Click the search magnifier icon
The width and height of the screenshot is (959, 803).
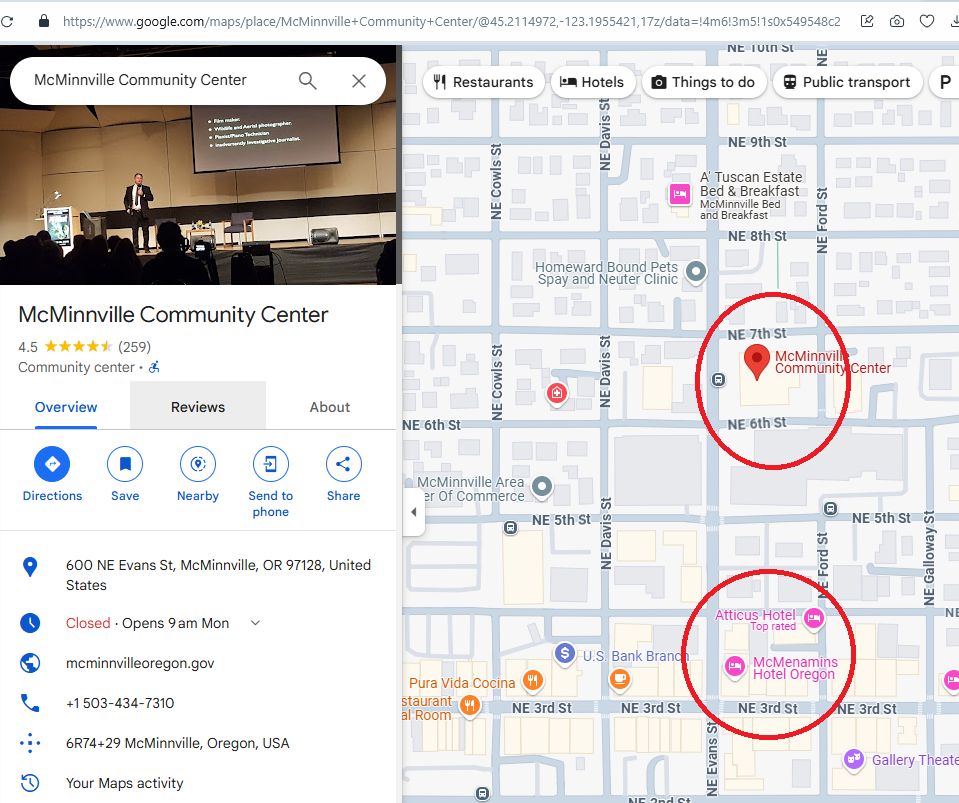click(x=308, y=81)
